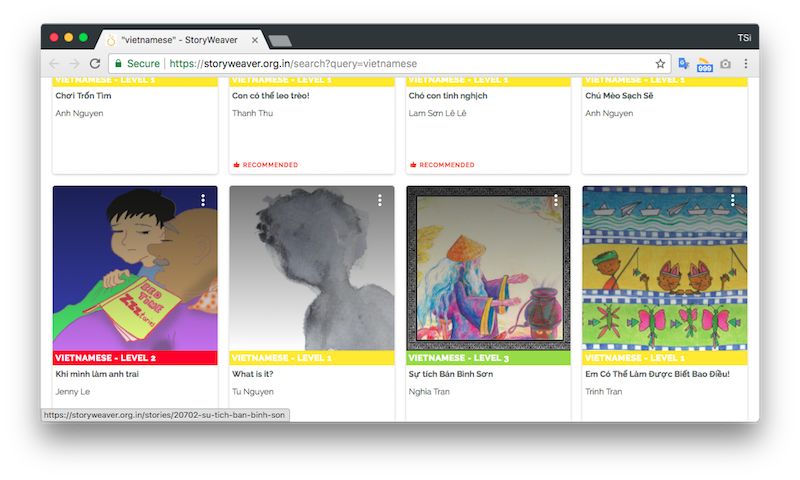Open story Sự tích Bản Bình Sơn
800x480 pixels.
(x=451, y=374)
